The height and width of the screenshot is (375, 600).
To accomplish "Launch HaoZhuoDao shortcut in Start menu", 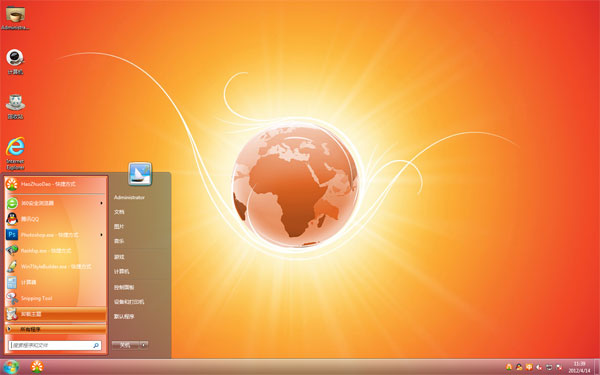I will [x=55, y=184].
